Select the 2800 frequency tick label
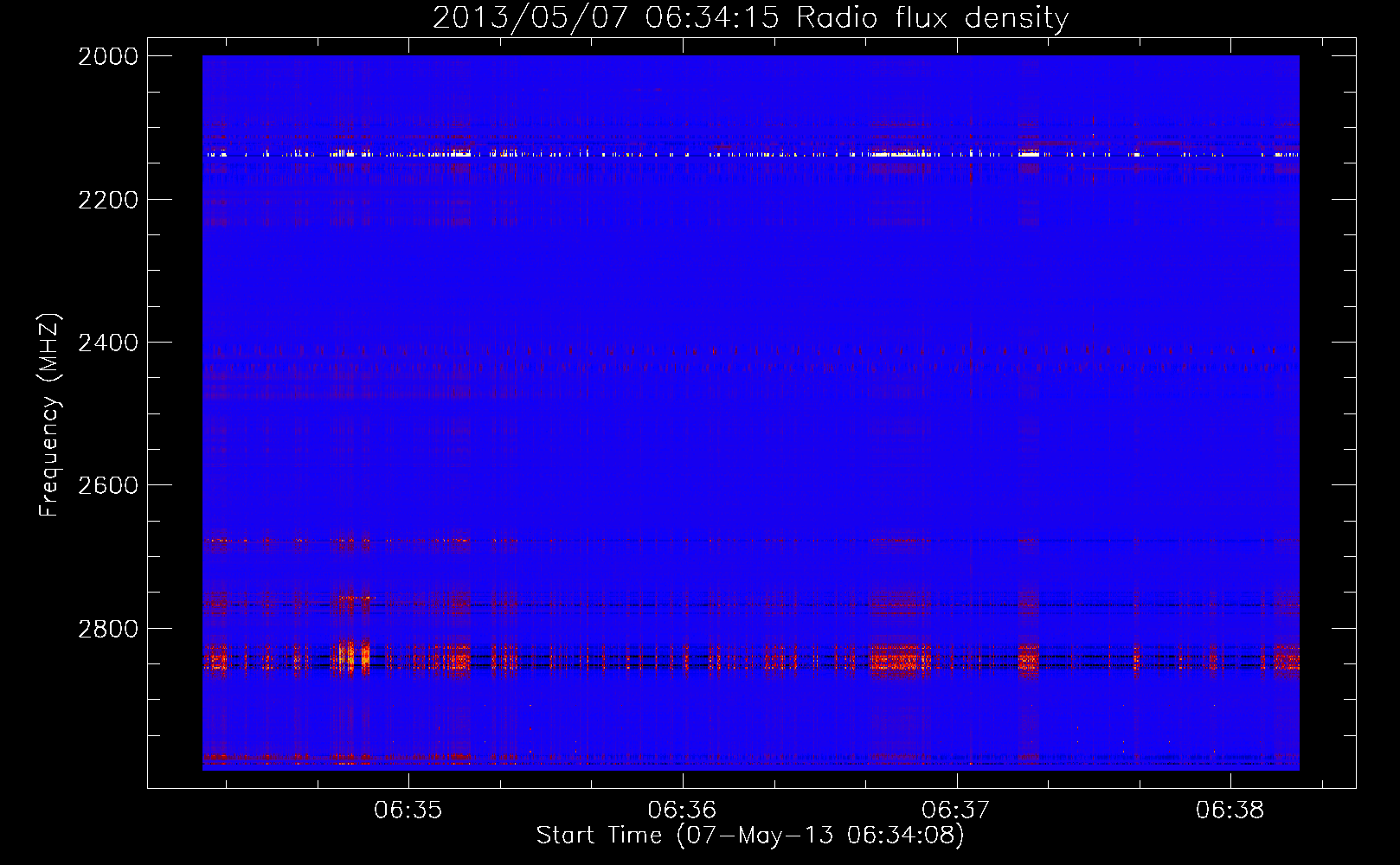 [x=108, y=629]
